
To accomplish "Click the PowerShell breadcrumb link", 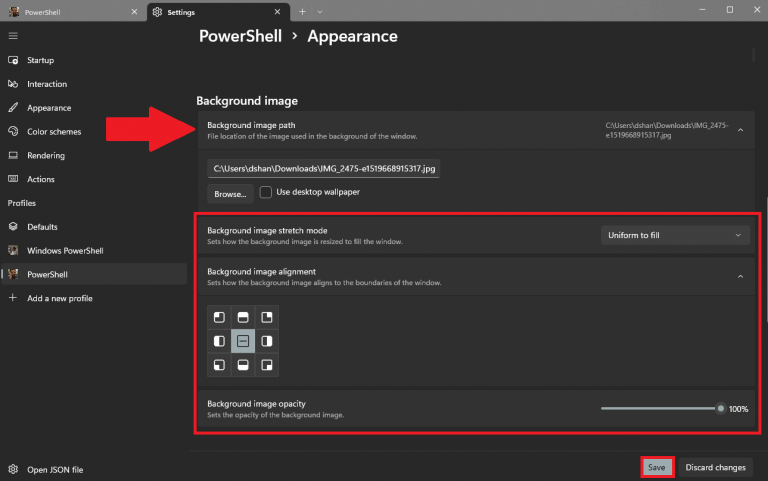I will pyautogui.click(x=240, y=36).
